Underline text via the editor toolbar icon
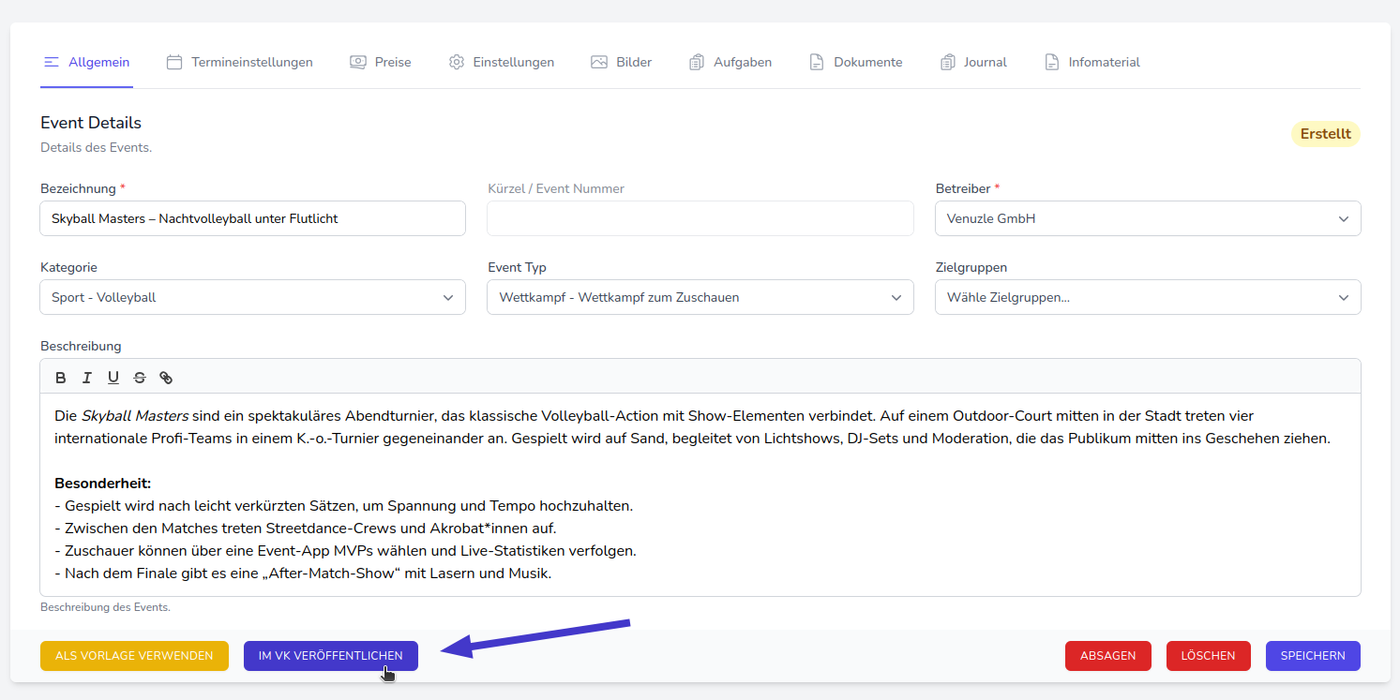Image resolution: width=1400 pixels, height=700 pixels. (x=113, y=378)
